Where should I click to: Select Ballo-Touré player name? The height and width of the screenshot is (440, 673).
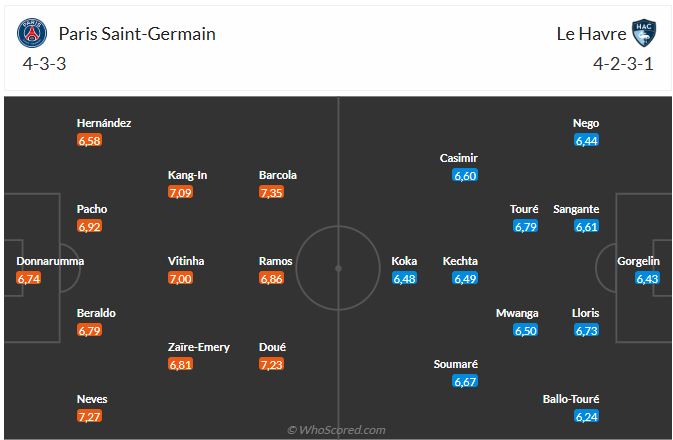(571, 399)
